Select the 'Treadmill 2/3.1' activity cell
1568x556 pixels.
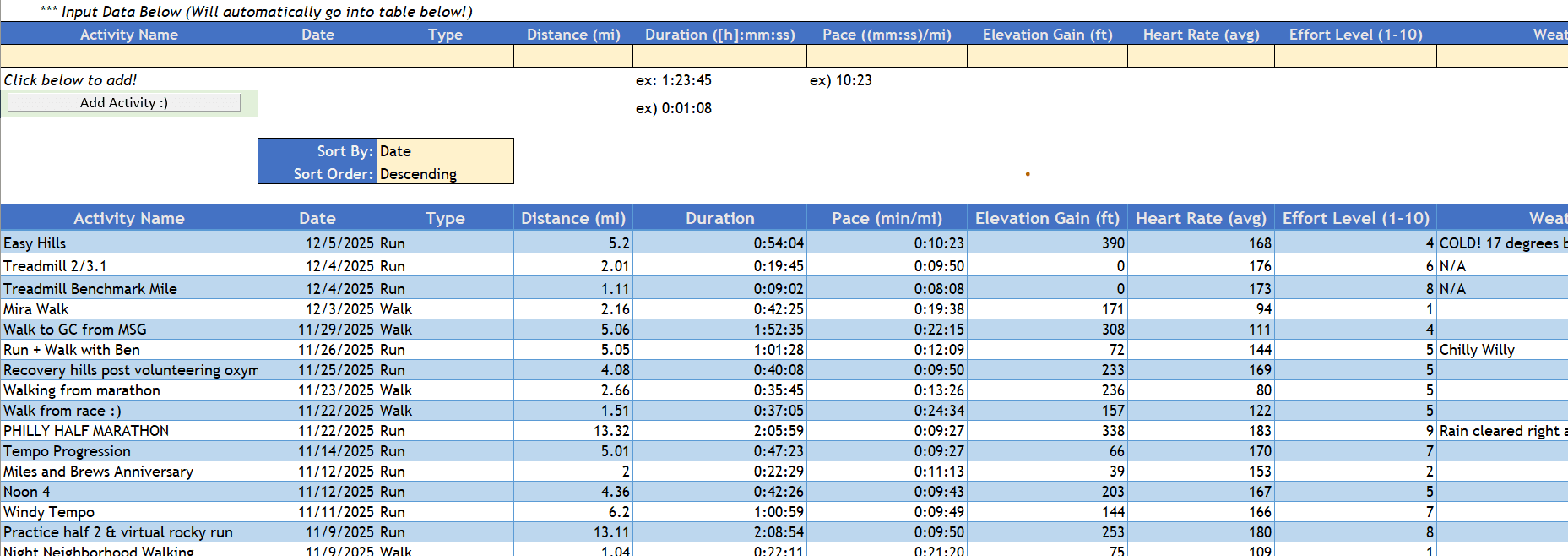[129, 265]
